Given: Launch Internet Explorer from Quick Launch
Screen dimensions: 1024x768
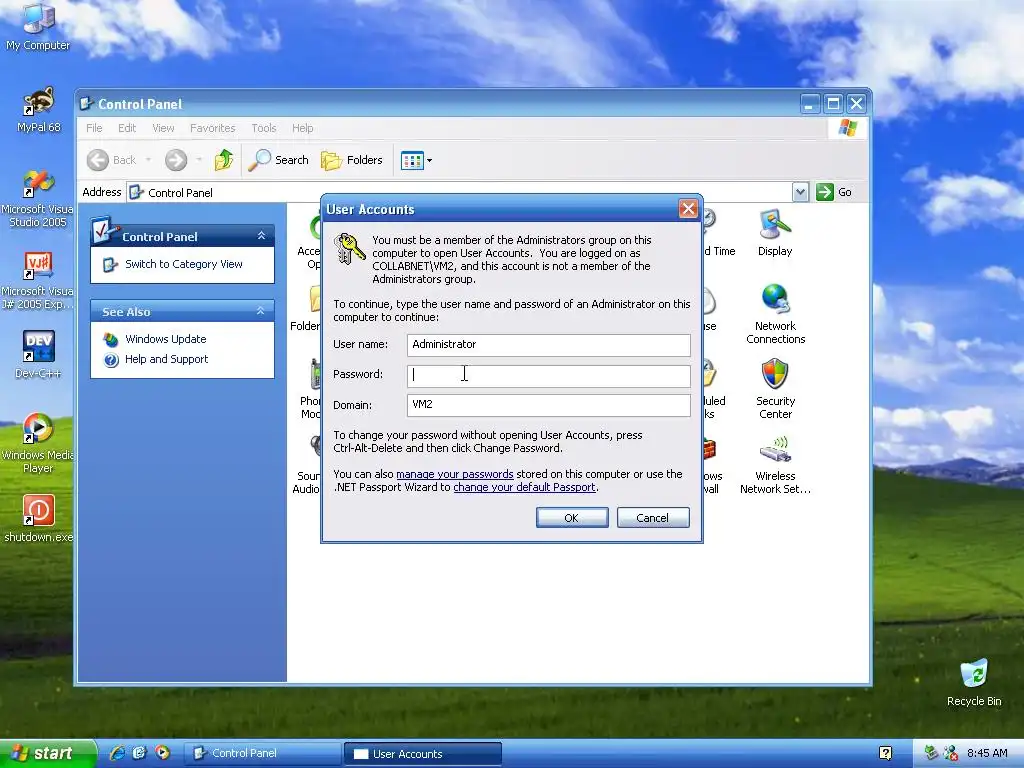Looking at the screenshot, I should click(x=117, y=753).
